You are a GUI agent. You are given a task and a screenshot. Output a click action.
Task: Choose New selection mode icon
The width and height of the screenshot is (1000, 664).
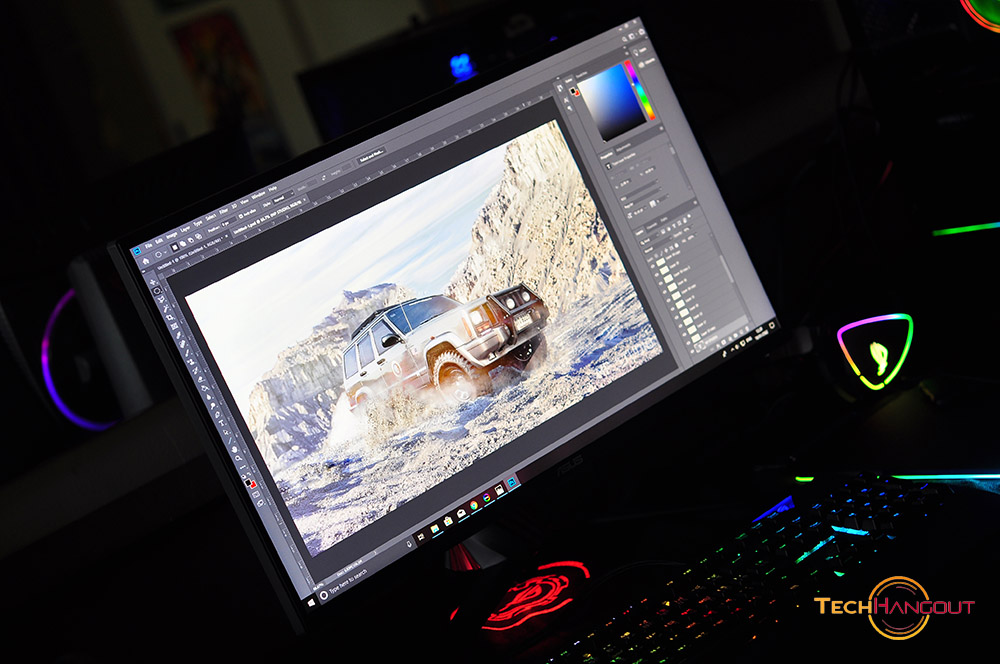pos(175,247)
